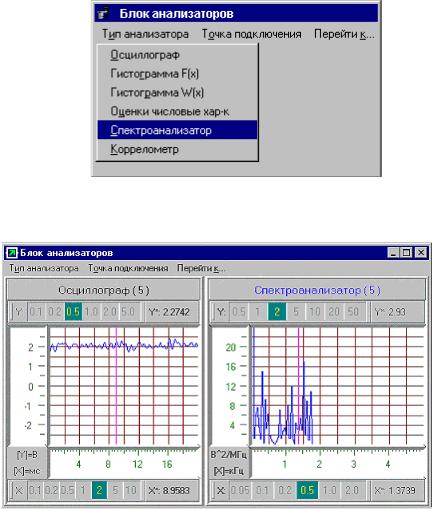The width and height of the screenshot is (432, 509).
Task: Close the lower Блок анализаторов window
Action: point(421,253)
